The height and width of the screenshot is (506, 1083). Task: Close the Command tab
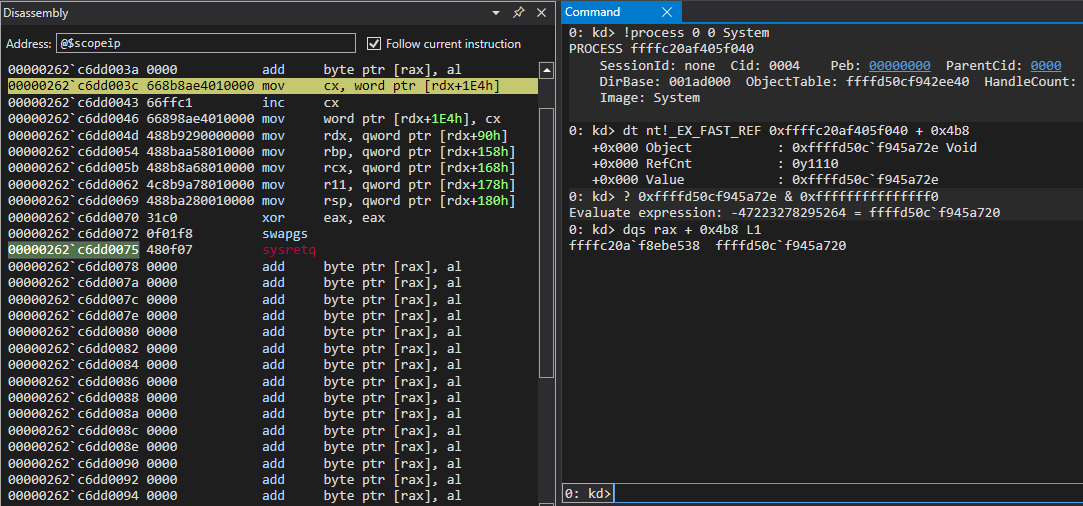pos(667,12)
